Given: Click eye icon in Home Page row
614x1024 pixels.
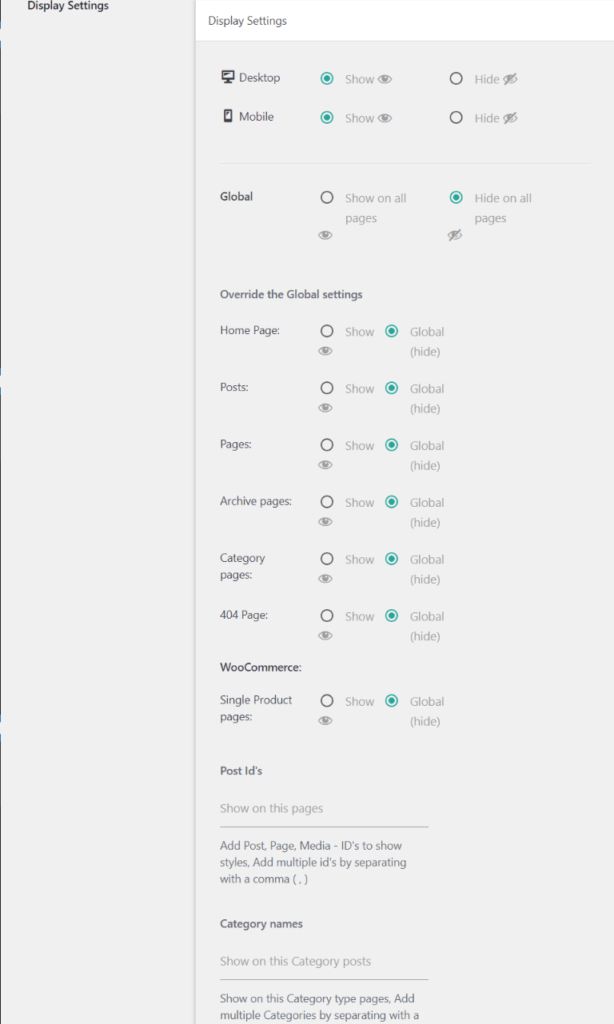Looking at the screenshot, I should pos(325,351).
